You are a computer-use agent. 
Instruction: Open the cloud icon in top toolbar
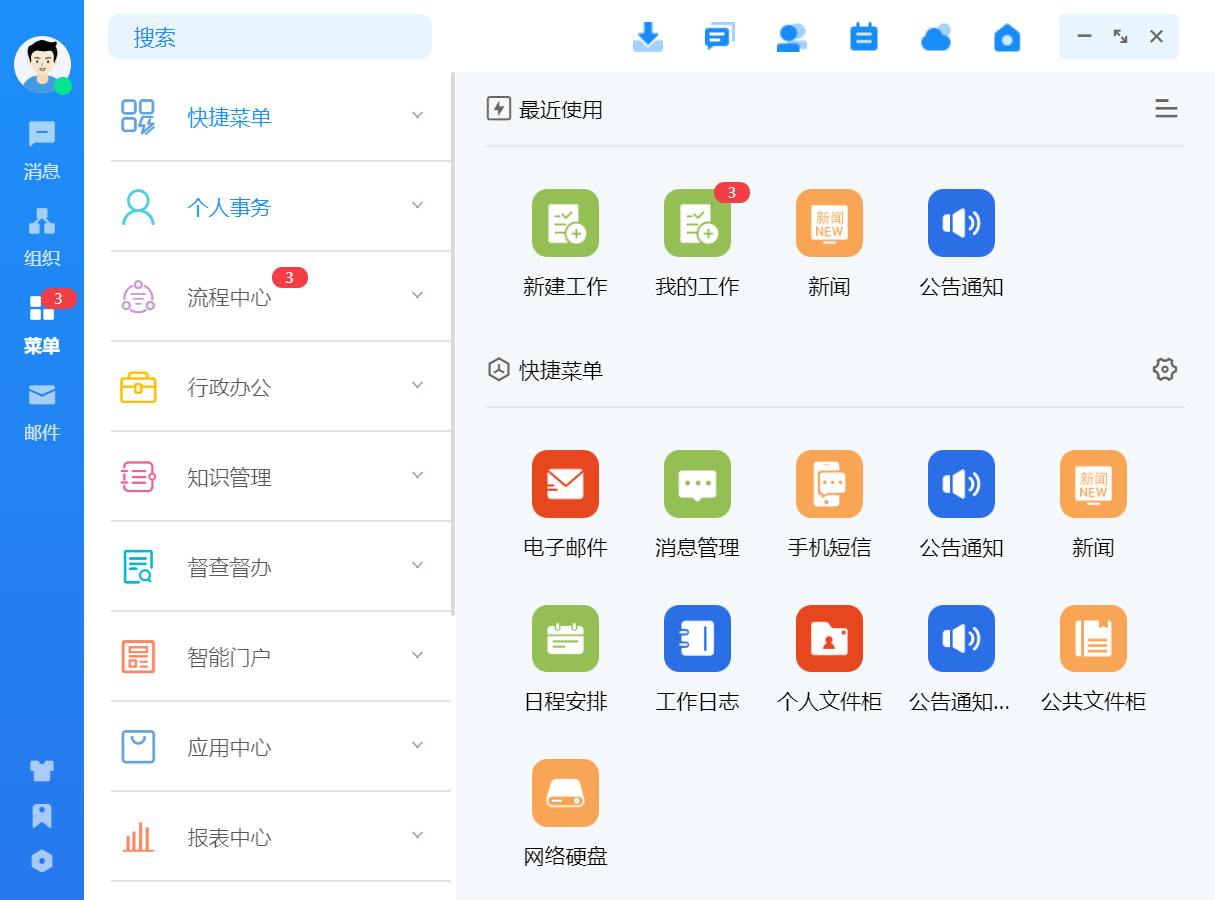click(x=935, y=37)
